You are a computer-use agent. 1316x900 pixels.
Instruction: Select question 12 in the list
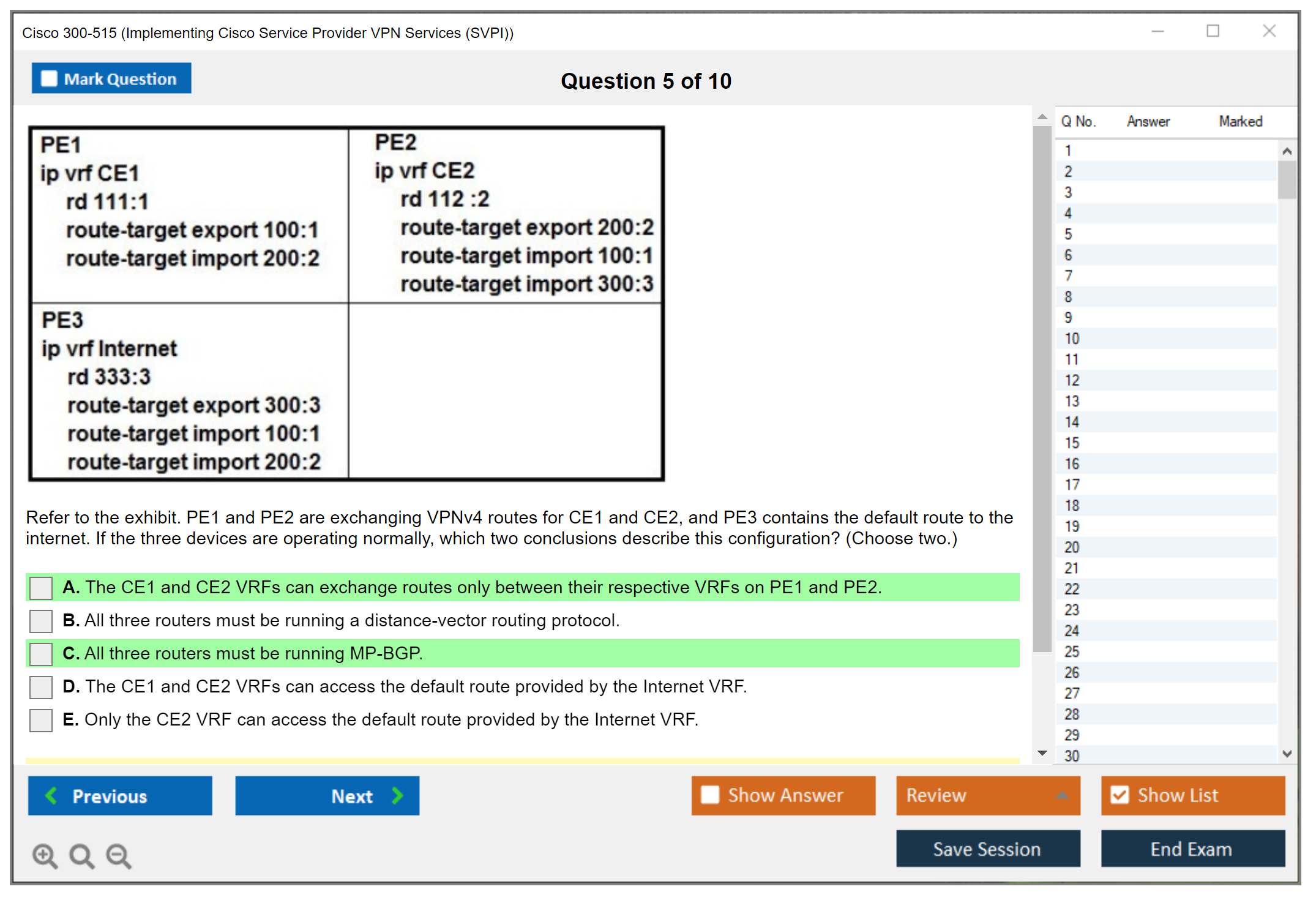tap(1072, 380)
